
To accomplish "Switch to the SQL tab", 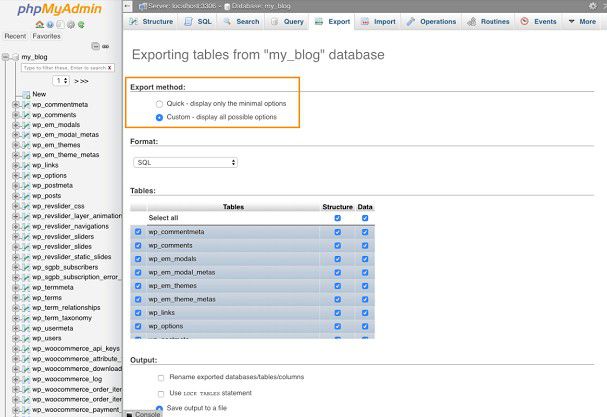I will click(x=198, y=22).
